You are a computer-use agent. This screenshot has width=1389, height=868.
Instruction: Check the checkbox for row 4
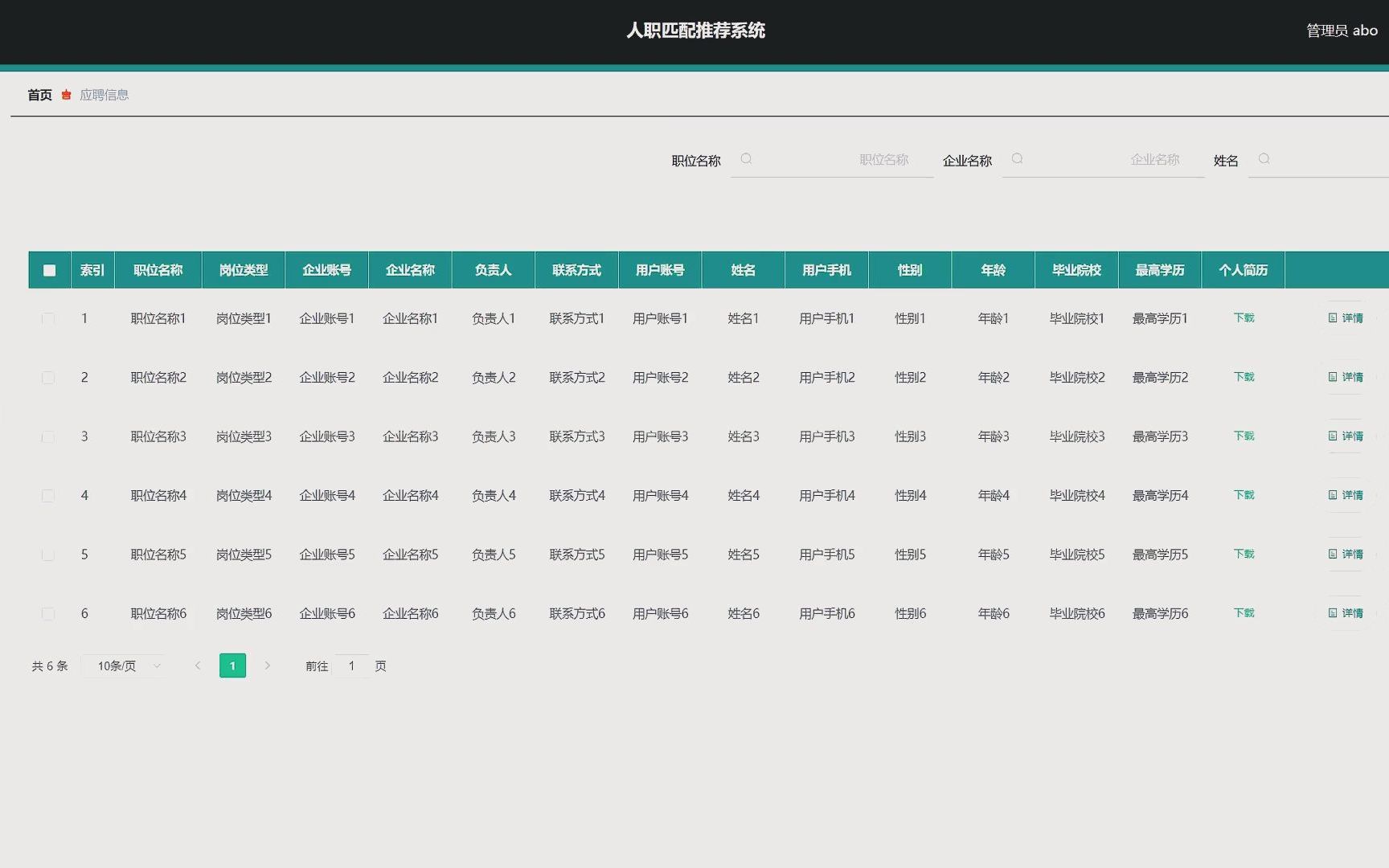pyautogui.click(x=48, y=496)
